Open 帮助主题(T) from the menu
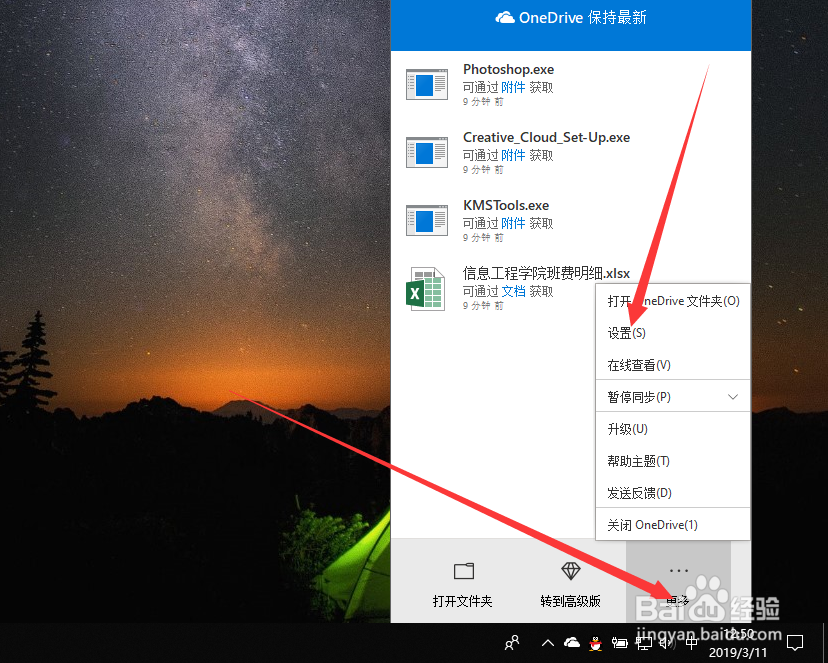Viewport: 828px width, 663px height. pyautogui.click(x=673, y=461)
